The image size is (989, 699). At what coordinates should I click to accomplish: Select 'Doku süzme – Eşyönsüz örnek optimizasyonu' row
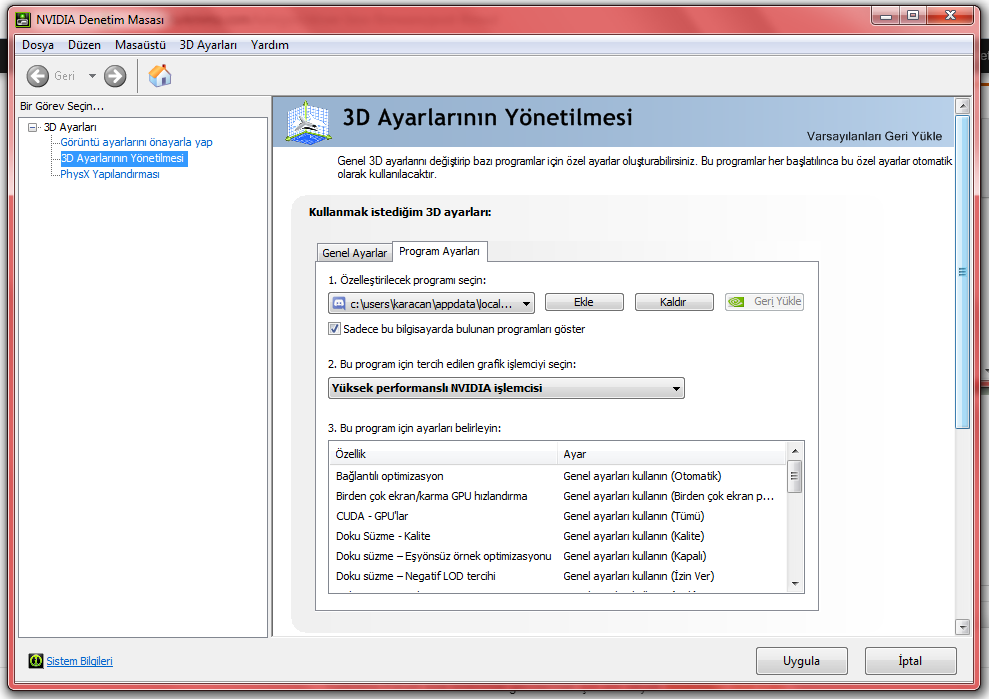tap(558, 556)
